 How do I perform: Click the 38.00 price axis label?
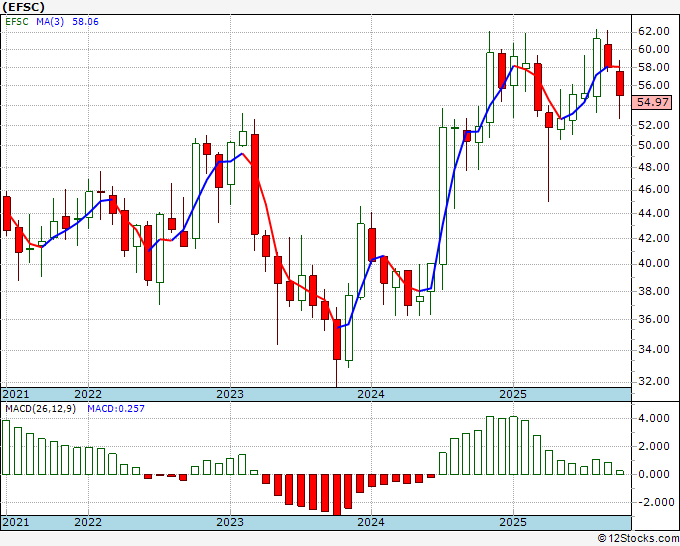point(654,291)
